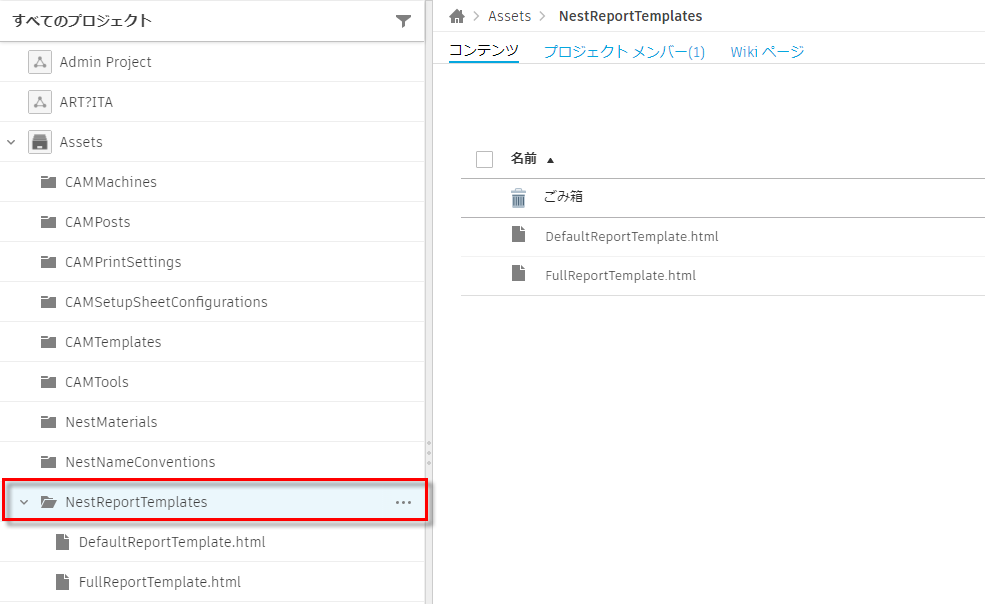985x604 pixels.
Task: Click the ART?ITA project icon
Action: [39, 101]
